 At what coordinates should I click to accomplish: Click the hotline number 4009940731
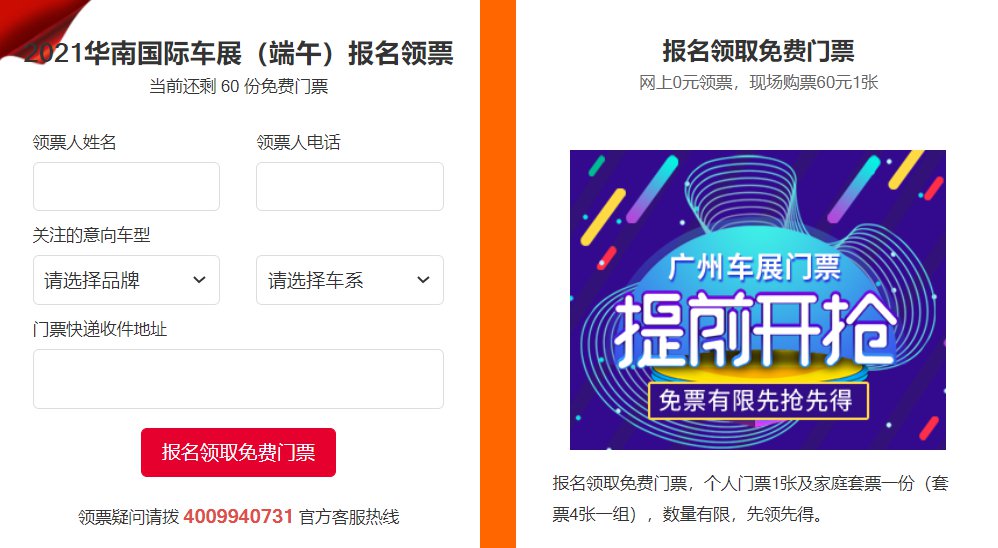pyautogui.click(x=238, y=516)
